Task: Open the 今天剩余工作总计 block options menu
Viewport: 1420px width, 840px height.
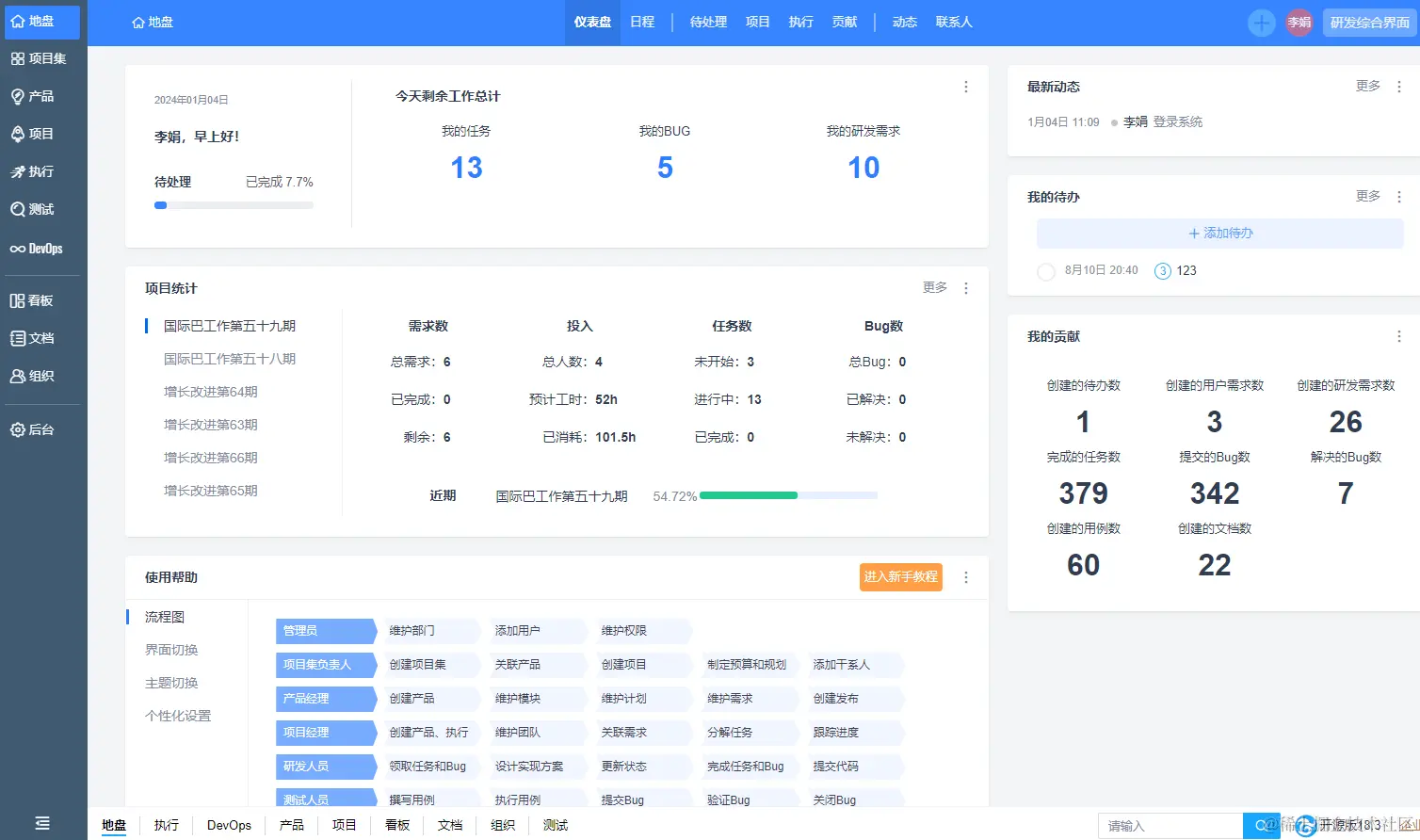Action: tap(966, 87)
